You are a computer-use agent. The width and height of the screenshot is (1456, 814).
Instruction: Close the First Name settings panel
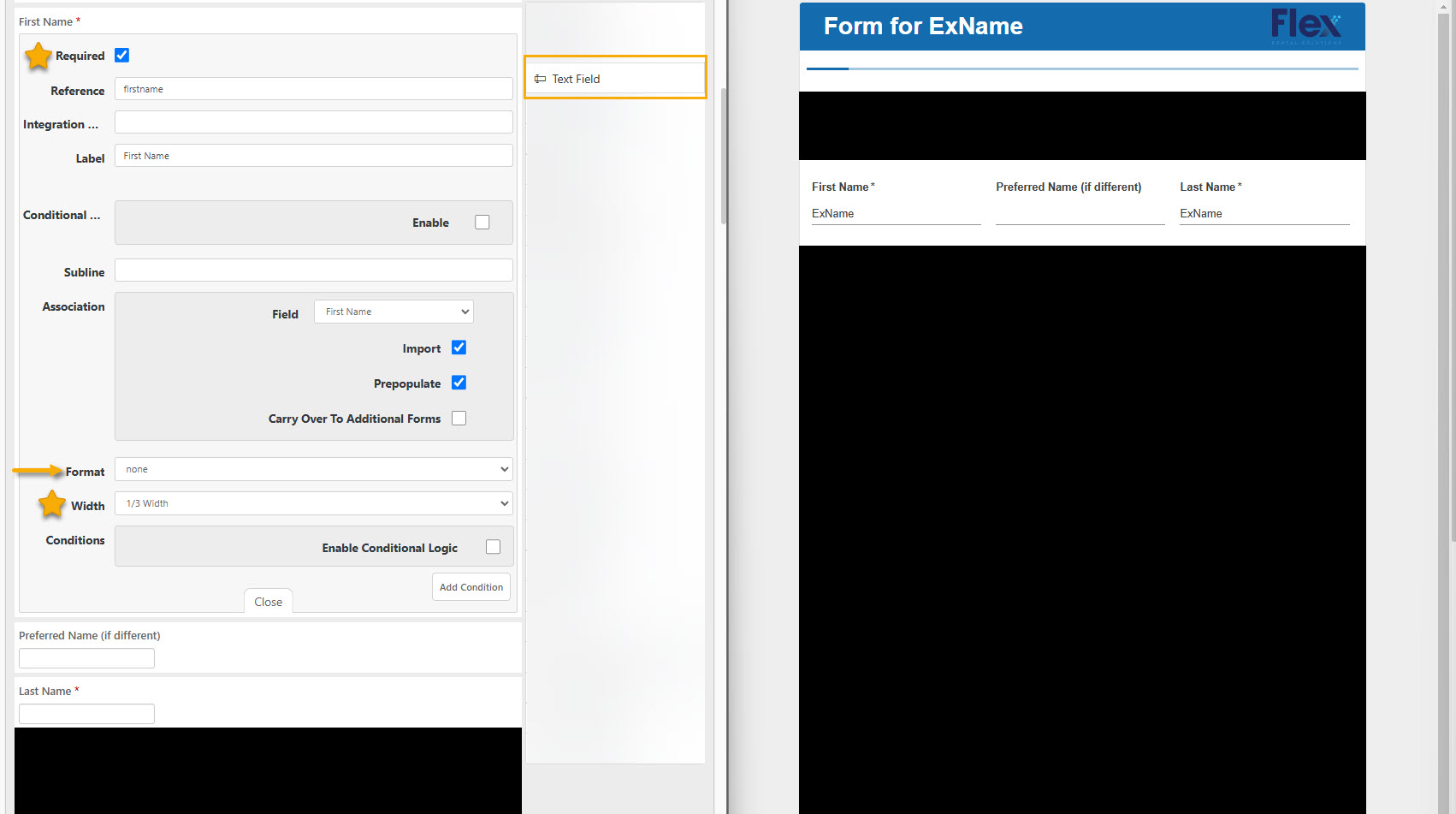269,602
